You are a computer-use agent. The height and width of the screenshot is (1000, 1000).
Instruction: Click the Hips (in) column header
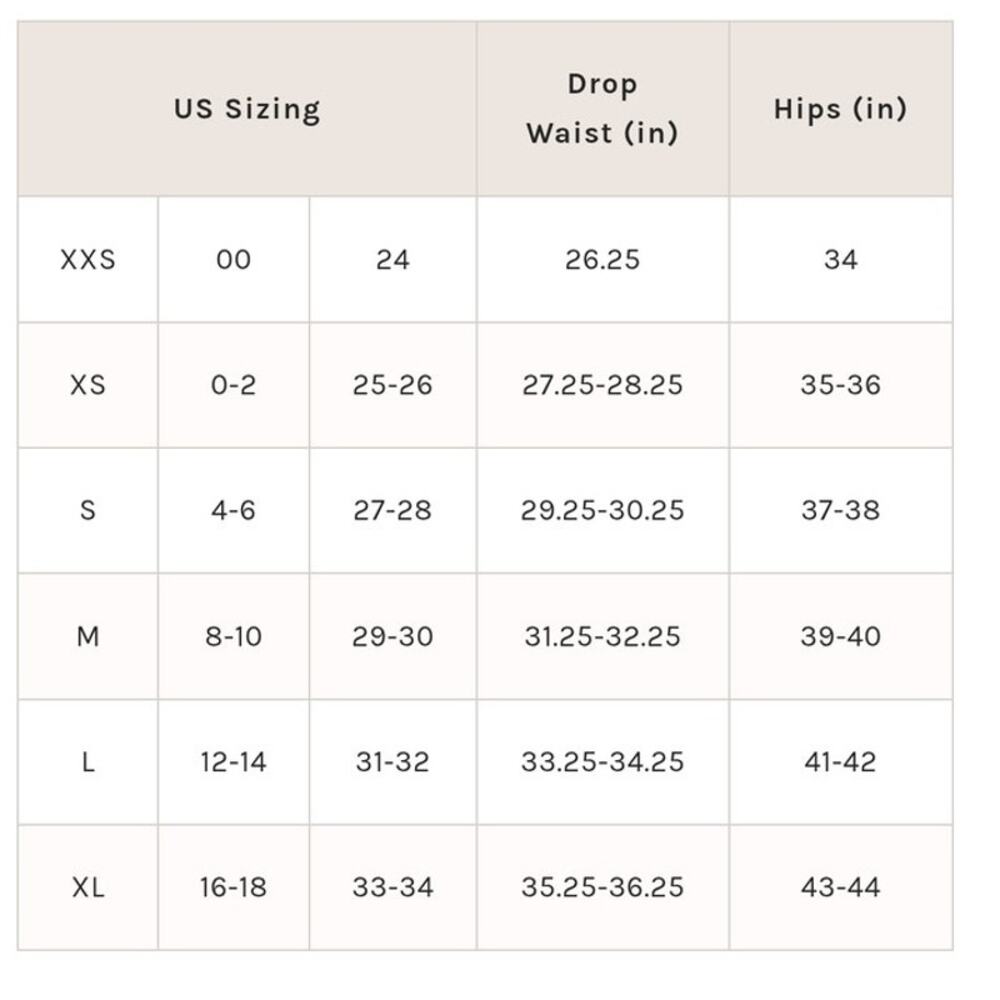[x=841, y=108]
